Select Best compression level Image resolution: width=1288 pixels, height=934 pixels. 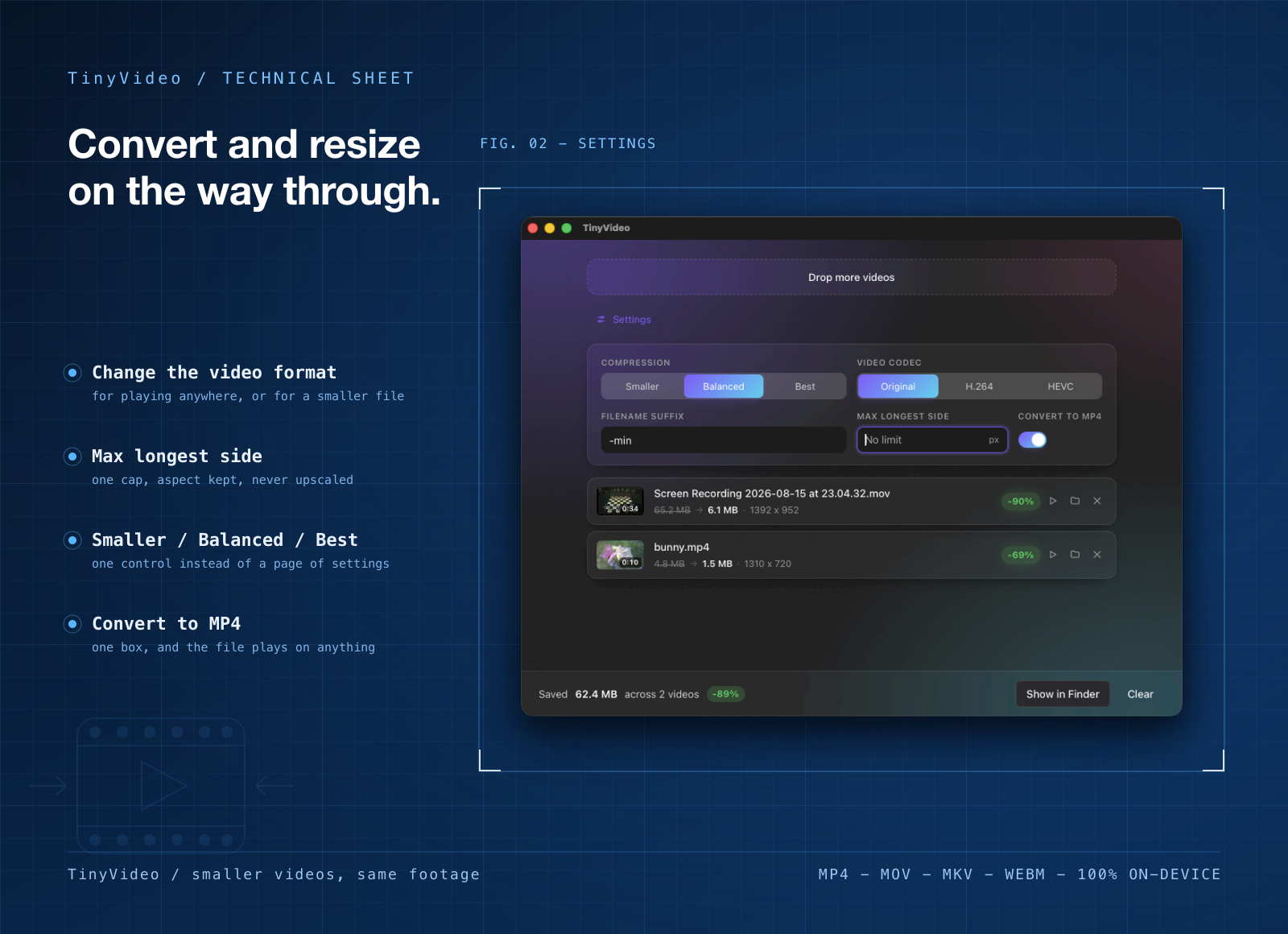point(805,386)
